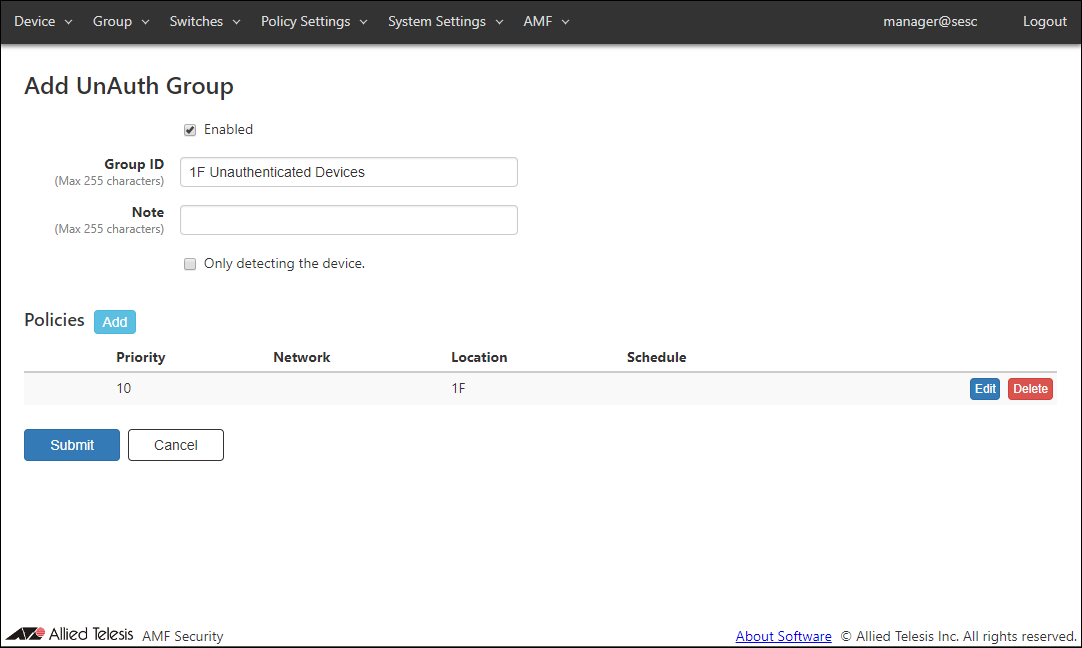Open the Policy Settings menu

(314, 22)
